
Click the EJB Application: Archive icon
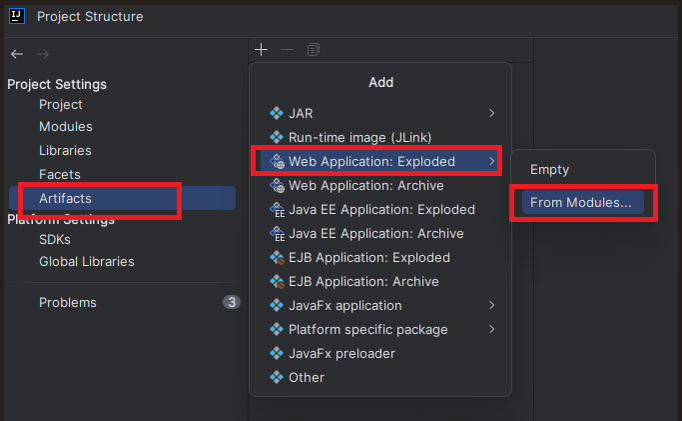click(x=277, y=281)
